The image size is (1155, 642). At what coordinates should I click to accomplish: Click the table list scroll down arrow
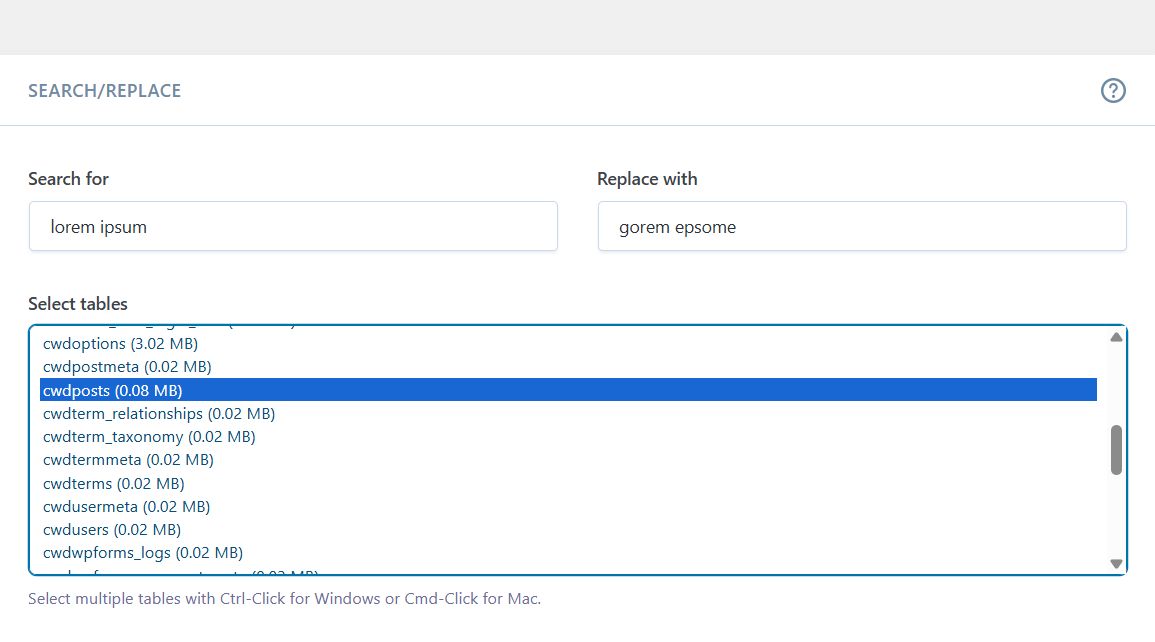tap(1116, 564)
